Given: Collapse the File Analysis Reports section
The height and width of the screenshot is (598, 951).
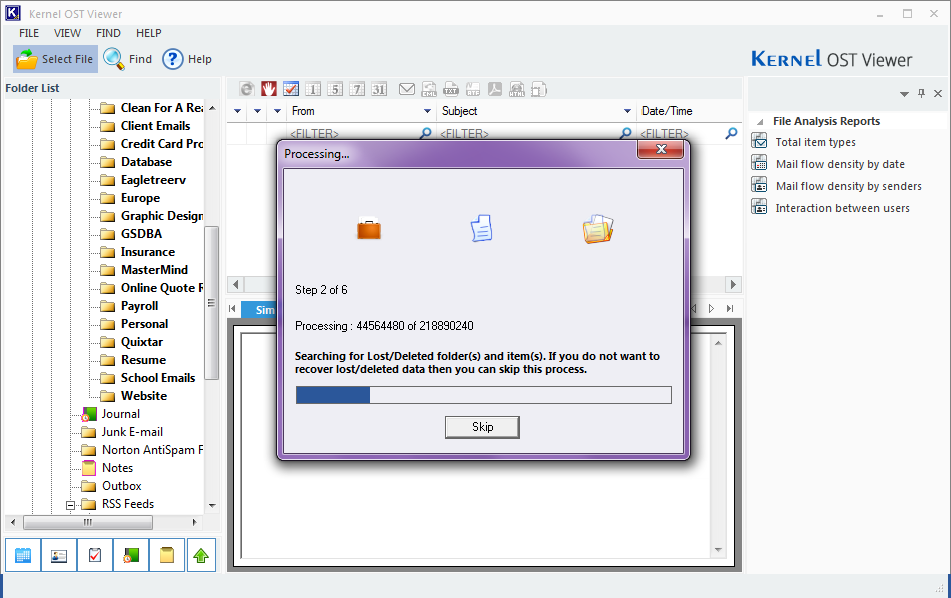Looking at the screenshot, I should 760,121.
